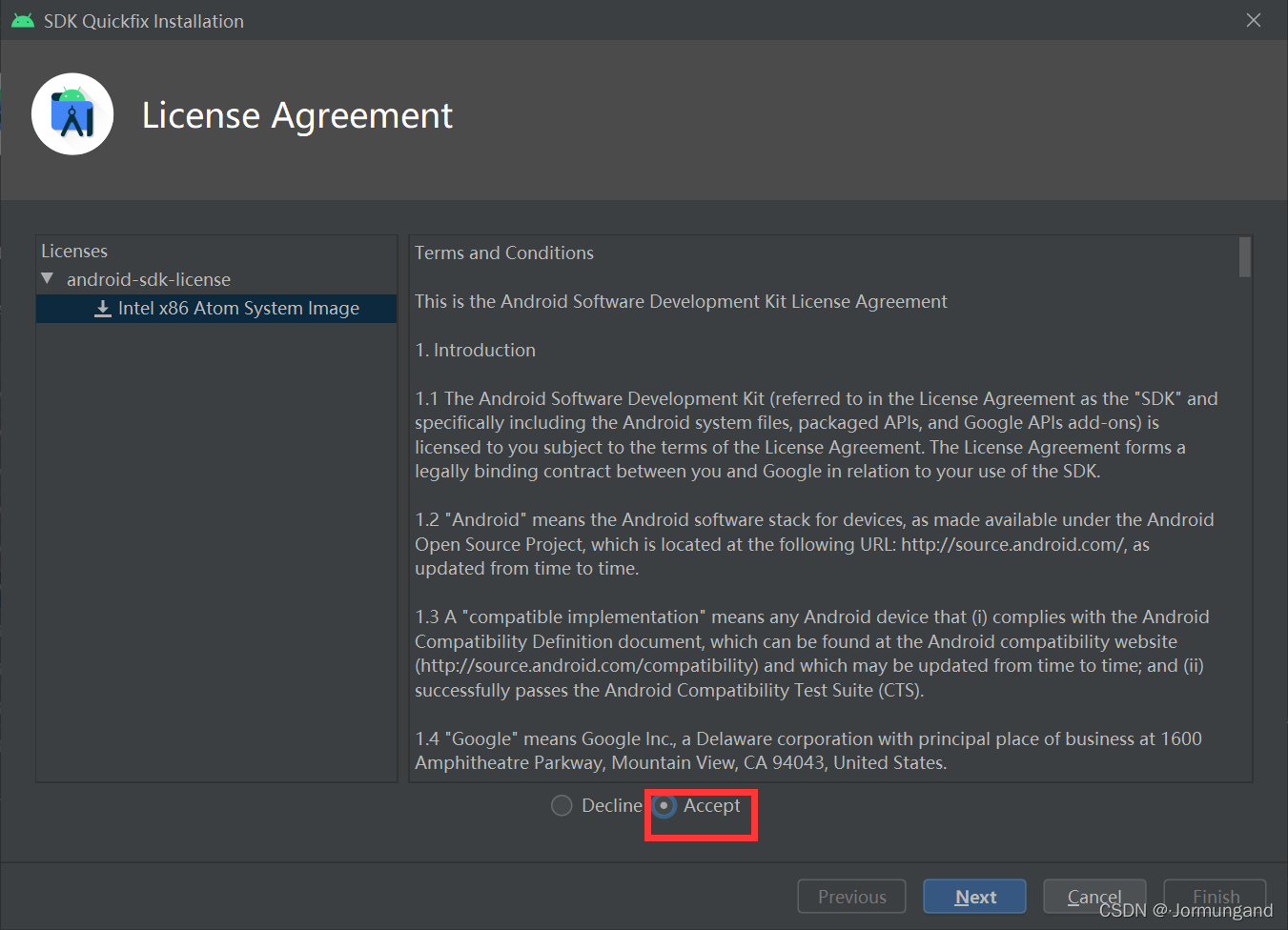Click the Licenses panel header

(x=74, y=251)
